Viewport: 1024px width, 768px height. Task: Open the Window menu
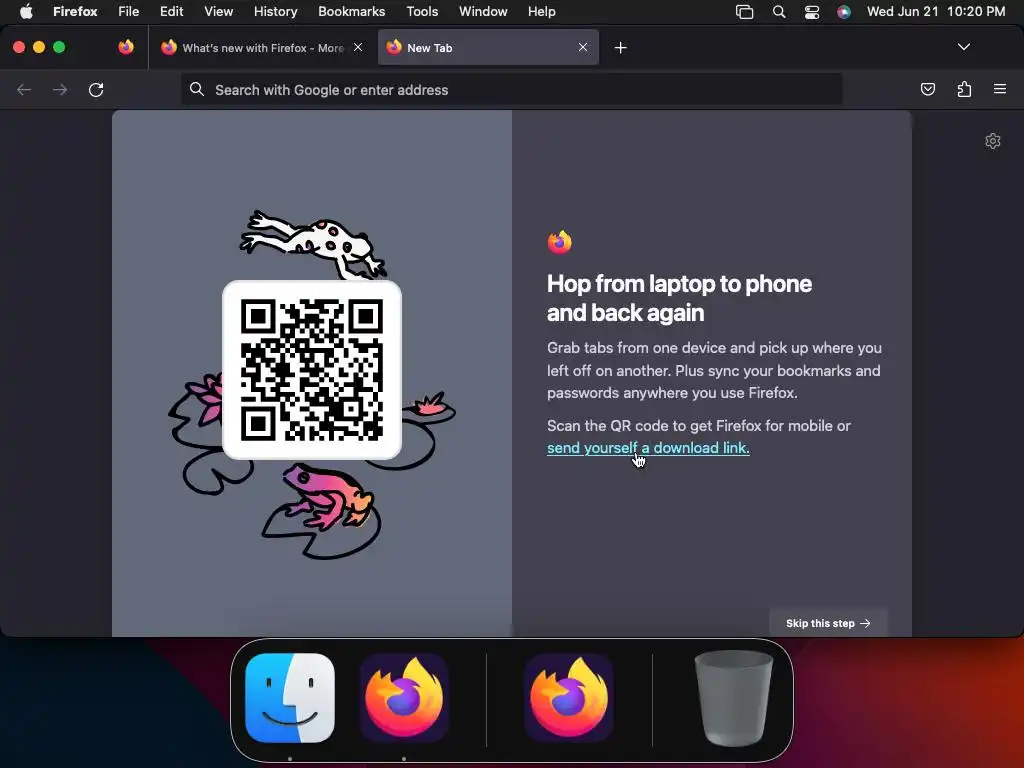(483, 12)
